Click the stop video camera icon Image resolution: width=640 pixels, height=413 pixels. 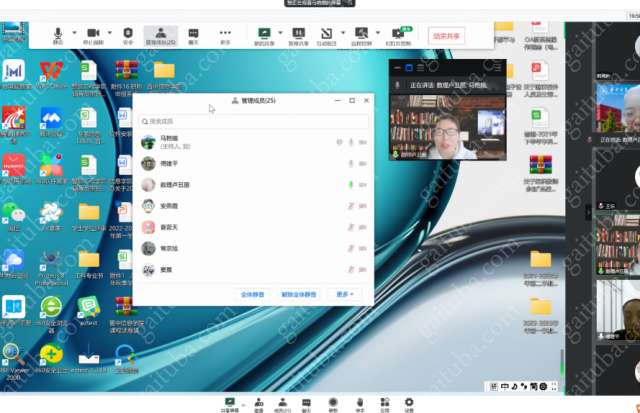click(93, 34)
